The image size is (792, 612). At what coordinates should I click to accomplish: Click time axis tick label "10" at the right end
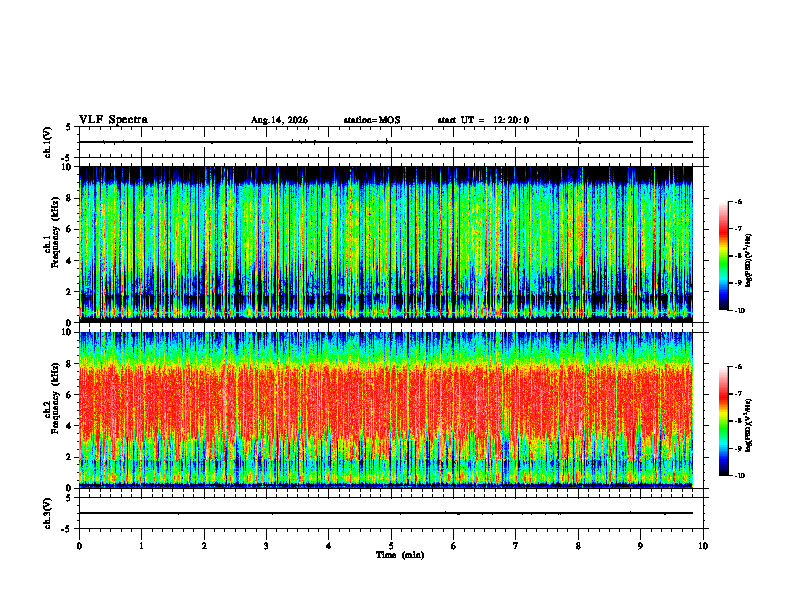703,546
